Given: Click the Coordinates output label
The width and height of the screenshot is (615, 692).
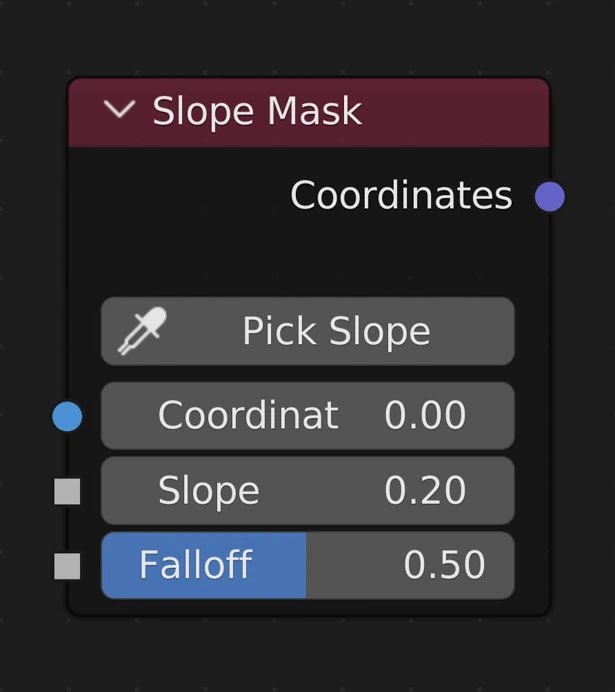Looking at the screenshot, I should [401, 196].
